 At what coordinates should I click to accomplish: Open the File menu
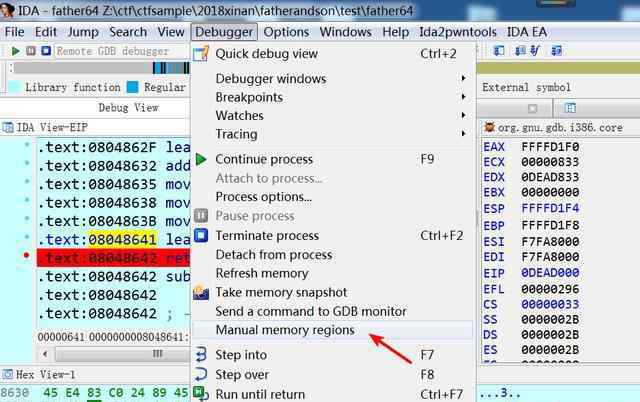pos(15,32)
